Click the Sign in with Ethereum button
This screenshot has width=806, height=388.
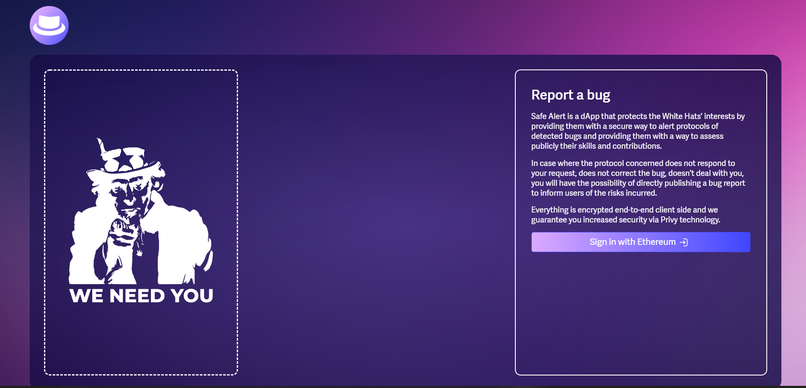tap(640, 242)
